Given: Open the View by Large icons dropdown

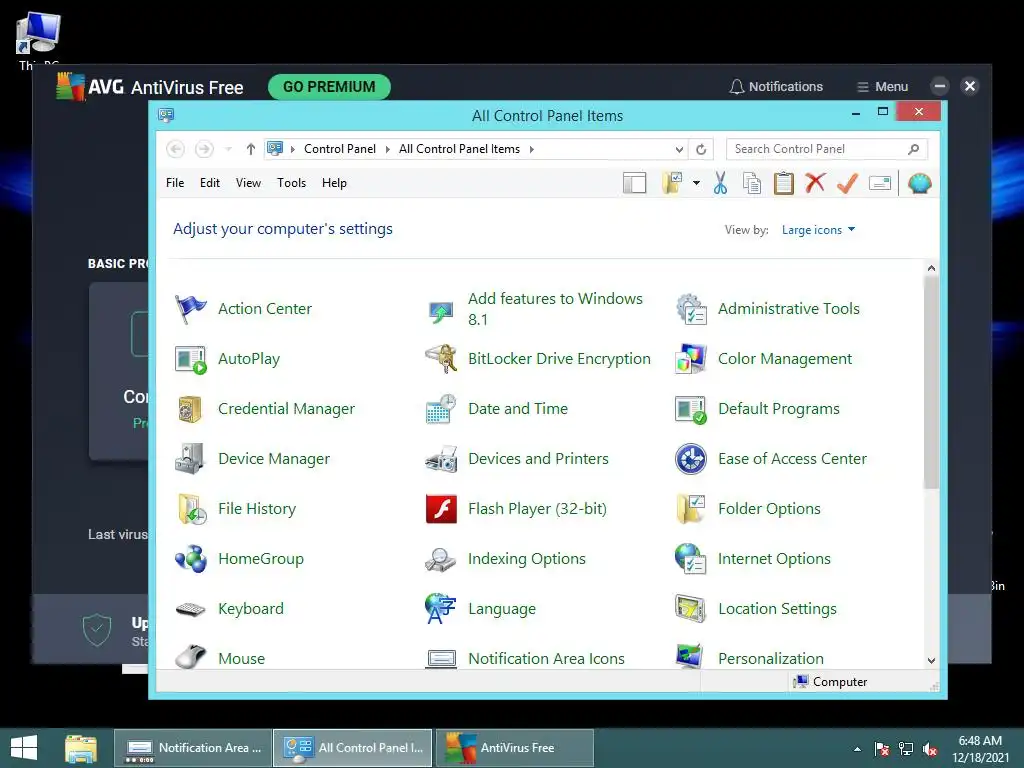Looking at the screenshot, I should 818,230.
